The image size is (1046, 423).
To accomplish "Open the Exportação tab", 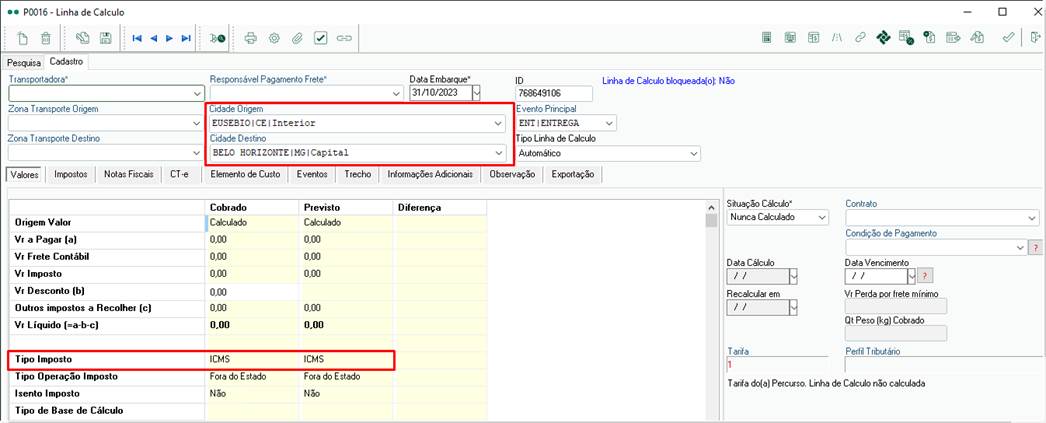I will coord(573,174).
